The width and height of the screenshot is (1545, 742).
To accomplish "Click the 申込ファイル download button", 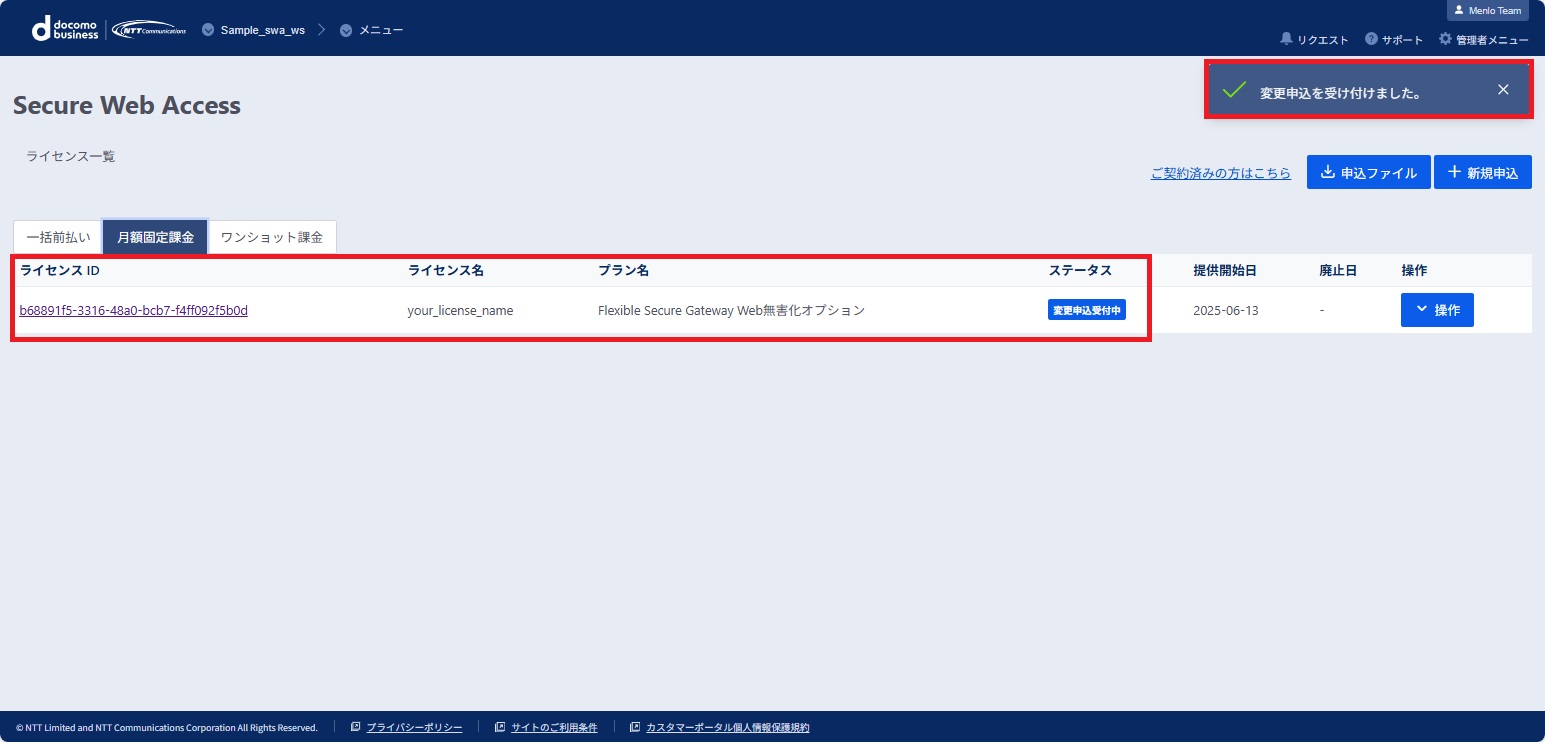I will tap(1369, 172).
